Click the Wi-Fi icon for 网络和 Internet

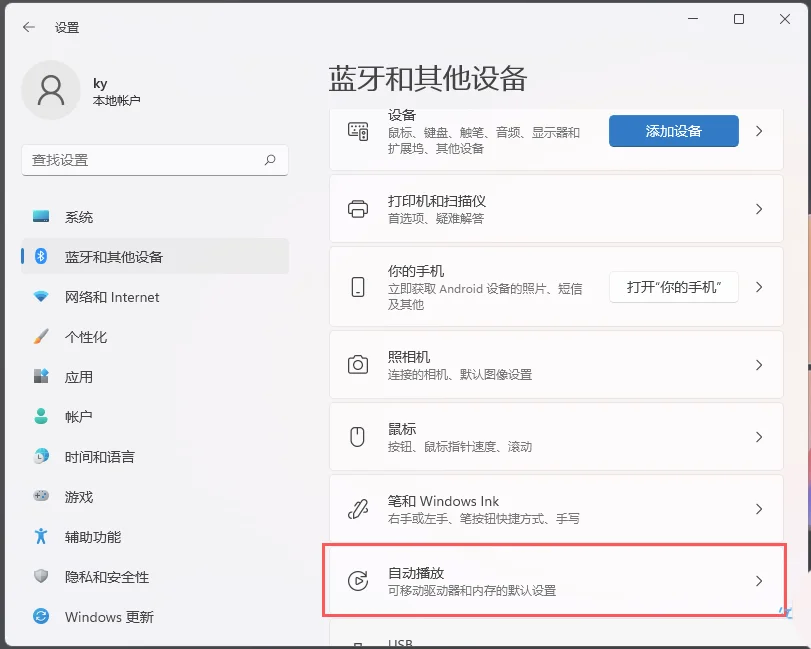(x=41, y=296)
